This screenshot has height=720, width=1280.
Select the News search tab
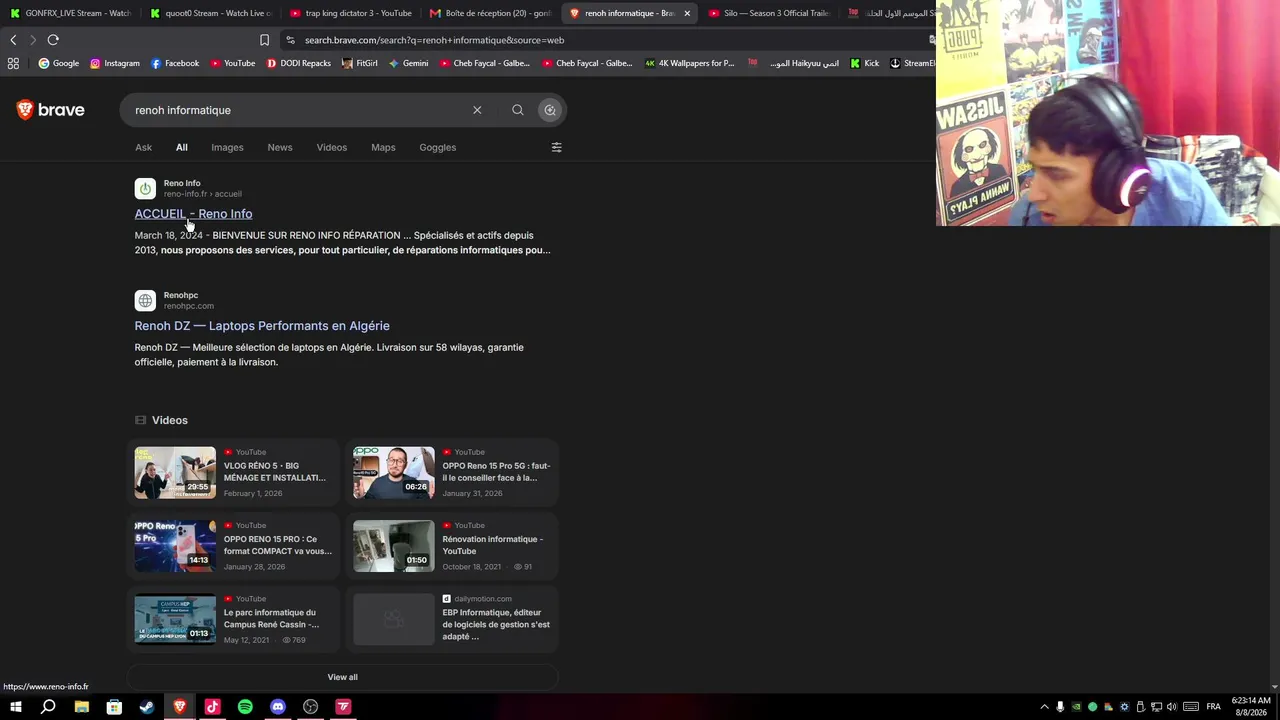pyautogui.click(x=280, y=147)
